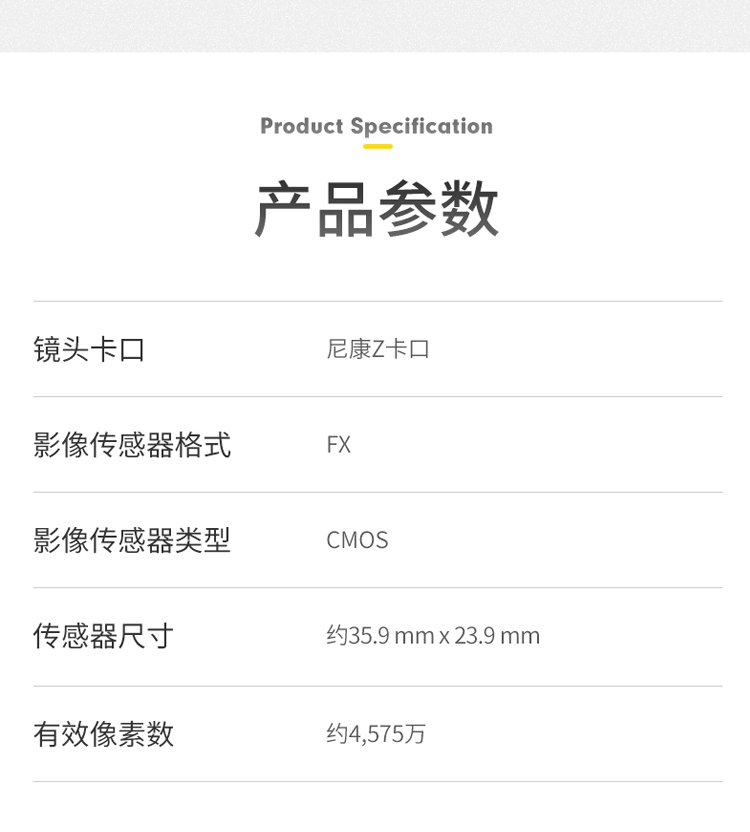Click the 产品参数 main title
The width and height of the screenshot is (750, 832).
(x=376, y=209)
